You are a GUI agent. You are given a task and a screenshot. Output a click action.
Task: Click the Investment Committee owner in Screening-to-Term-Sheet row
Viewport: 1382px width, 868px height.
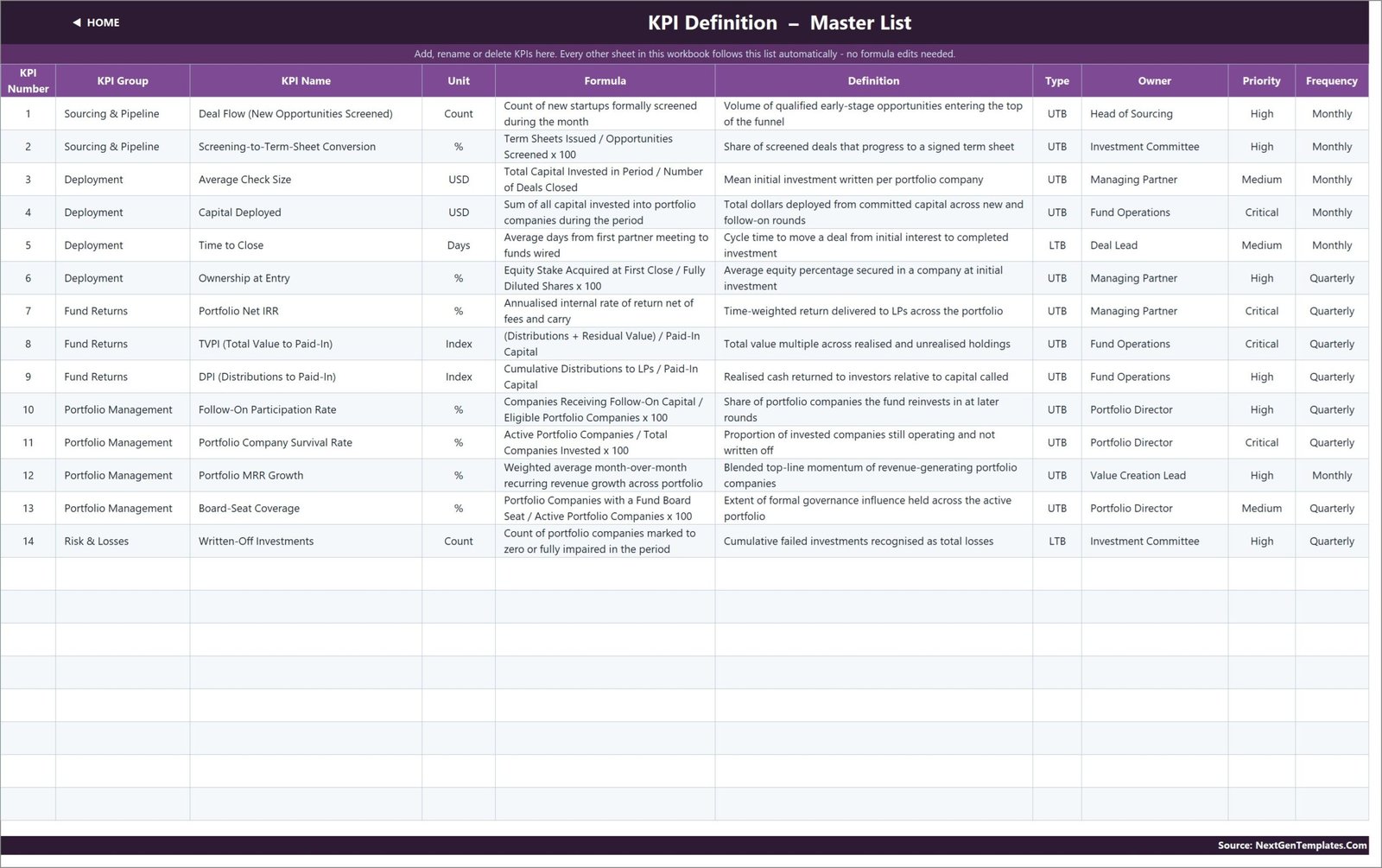point(1155,147)
